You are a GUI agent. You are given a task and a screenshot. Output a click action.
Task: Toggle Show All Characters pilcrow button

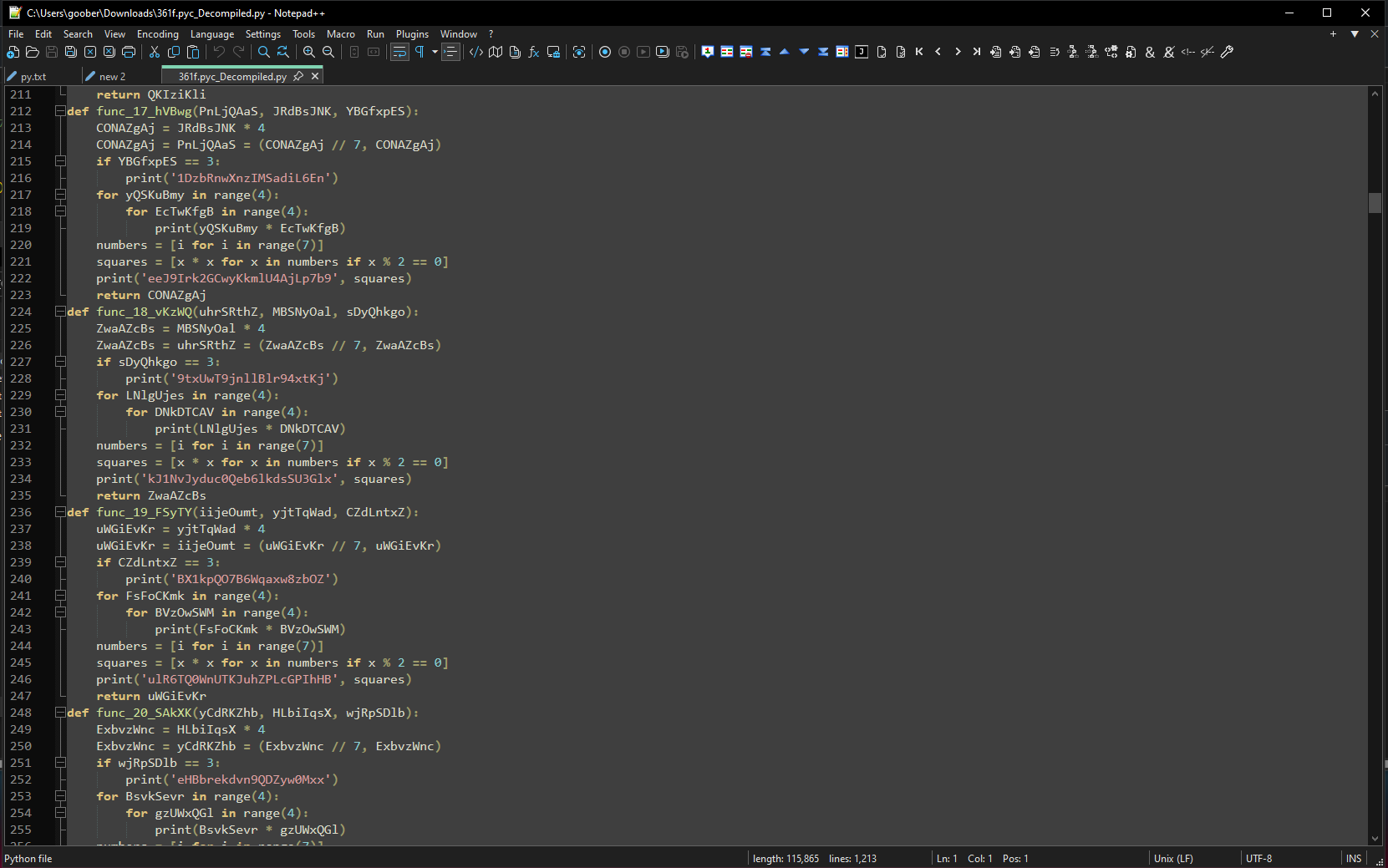419,52
